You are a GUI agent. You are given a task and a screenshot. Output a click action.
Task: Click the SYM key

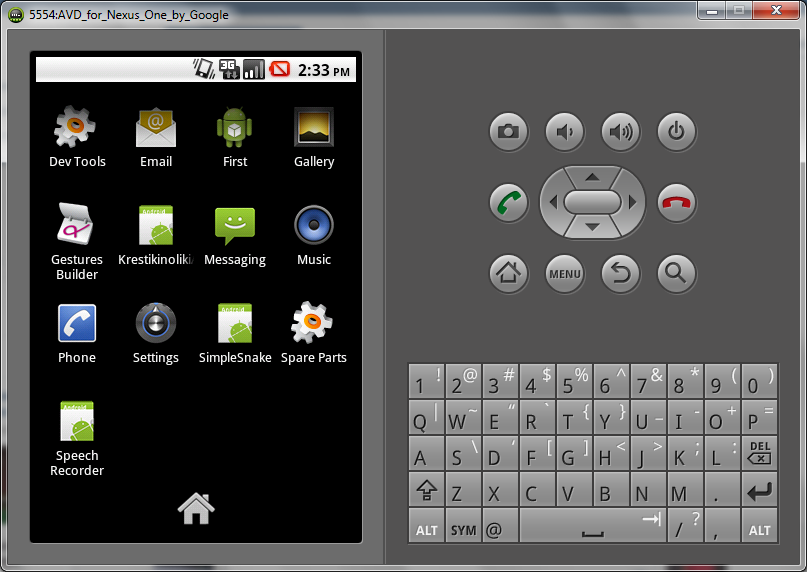(463, 526)
